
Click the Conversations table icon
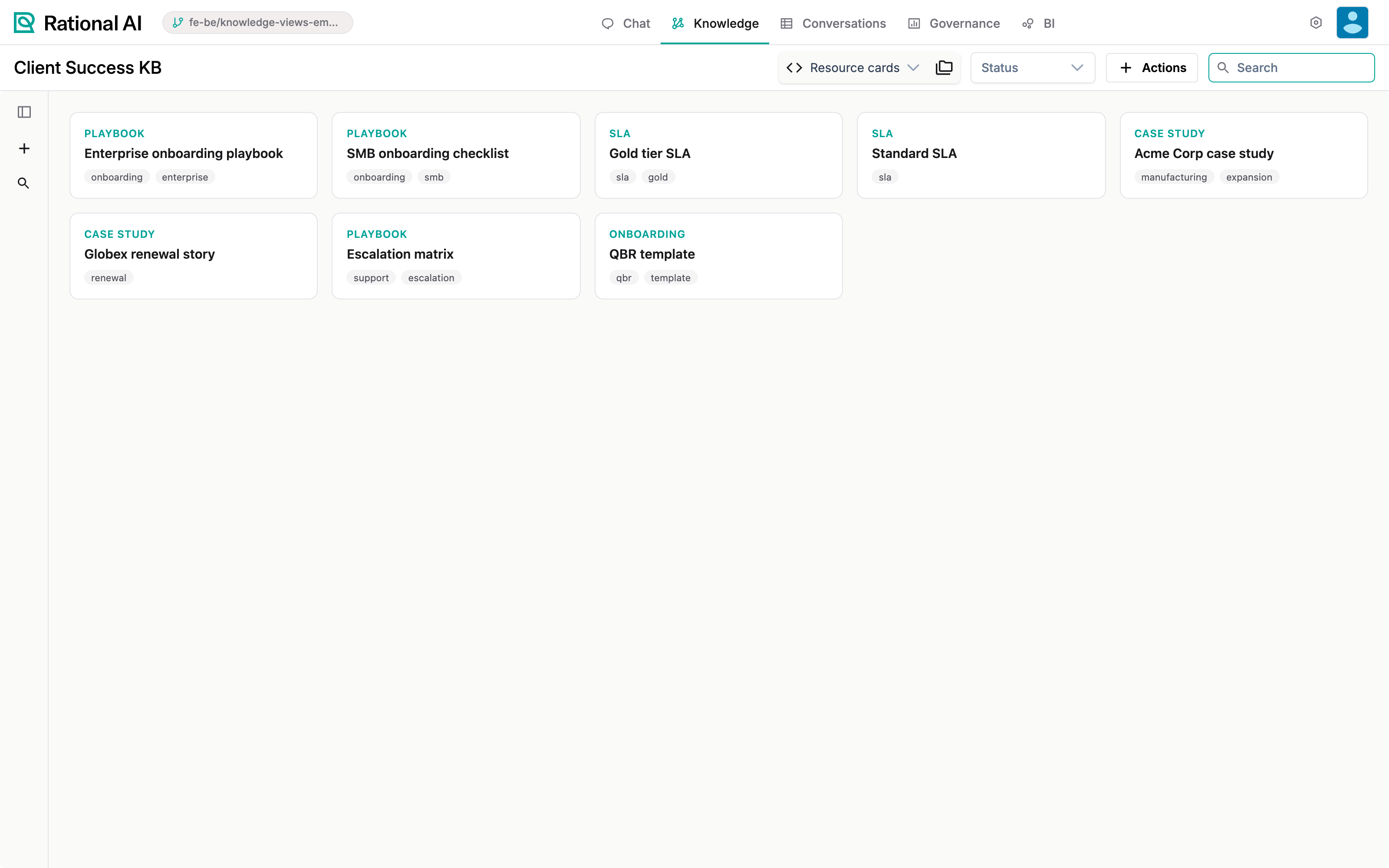(x=787, y=23)
